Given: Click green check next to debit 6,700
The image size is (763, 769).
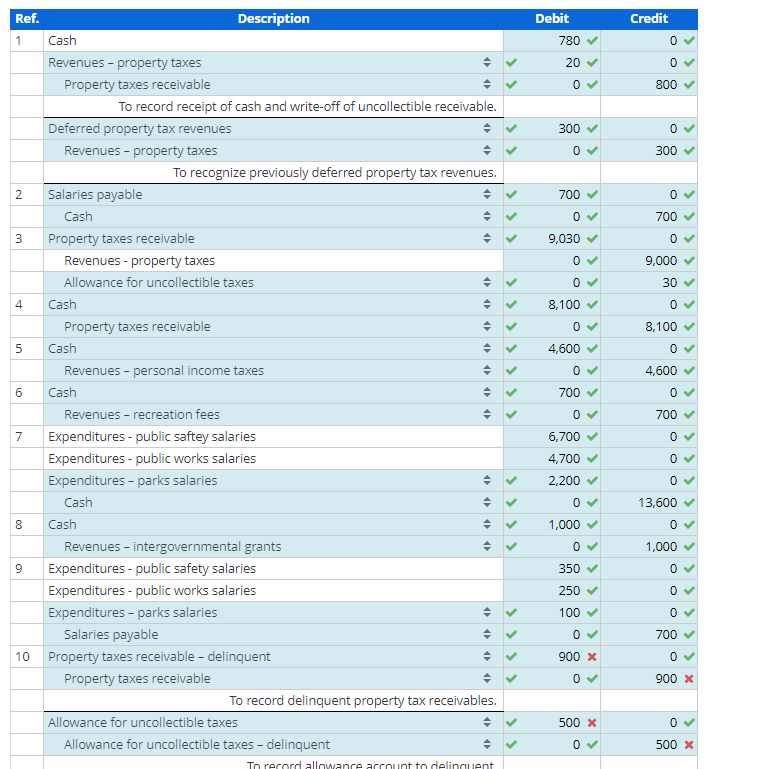Looking at the screenshot, I should pyautogui.click(x=592, y=436).
